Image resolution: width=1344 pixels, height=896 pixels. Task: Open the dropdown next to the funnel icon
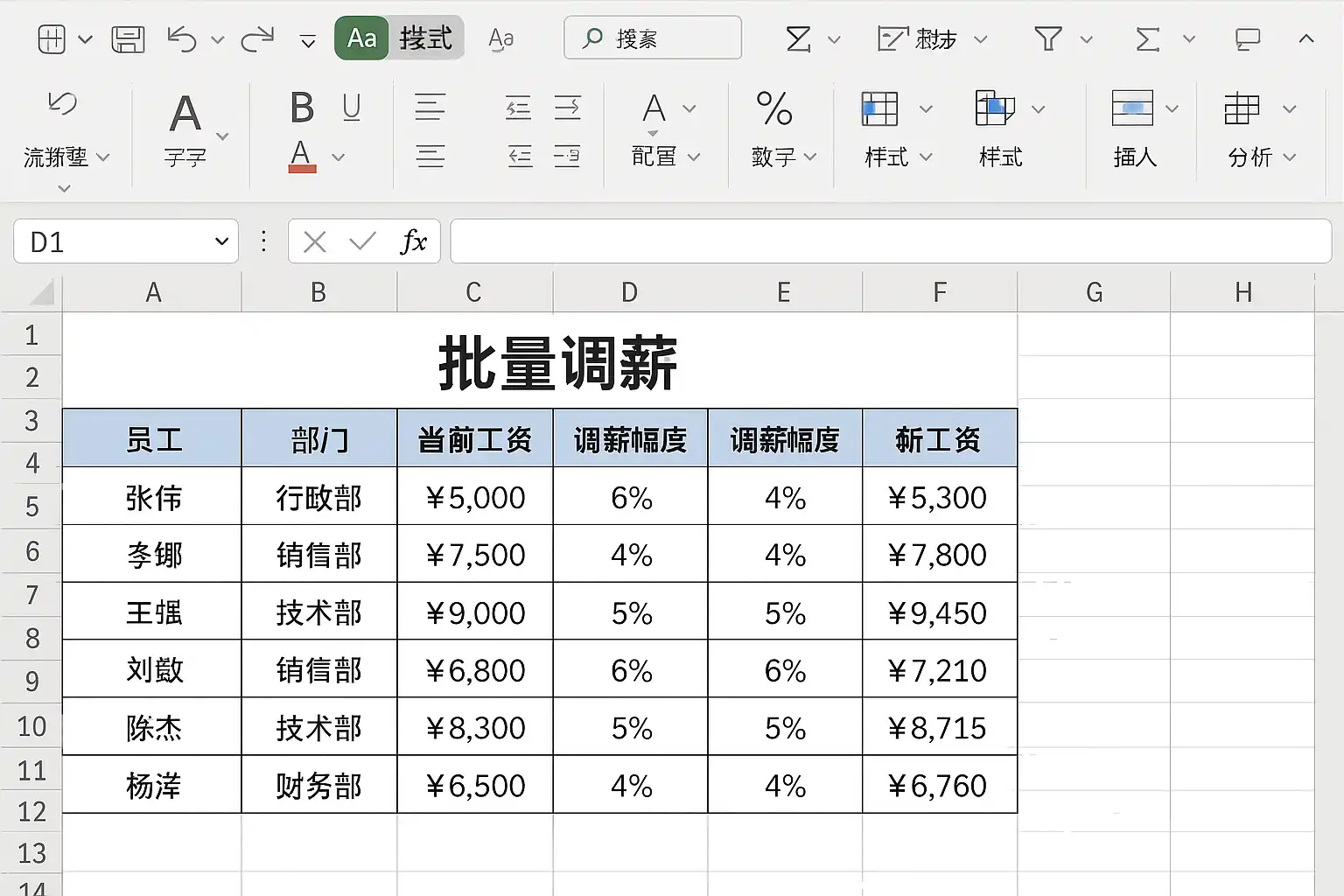[1087, 39]
